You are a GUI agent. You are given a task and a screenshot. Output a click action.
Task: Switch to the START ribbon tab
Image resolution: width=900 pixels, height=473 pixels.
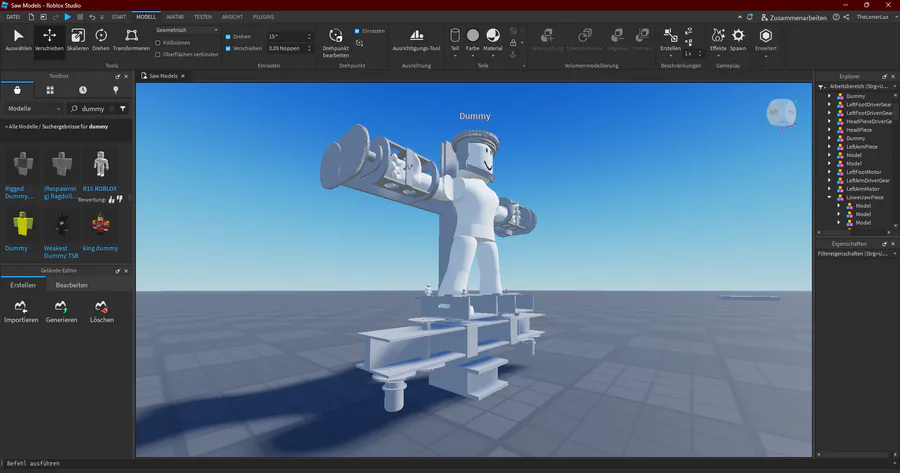(x=119, y=17)
